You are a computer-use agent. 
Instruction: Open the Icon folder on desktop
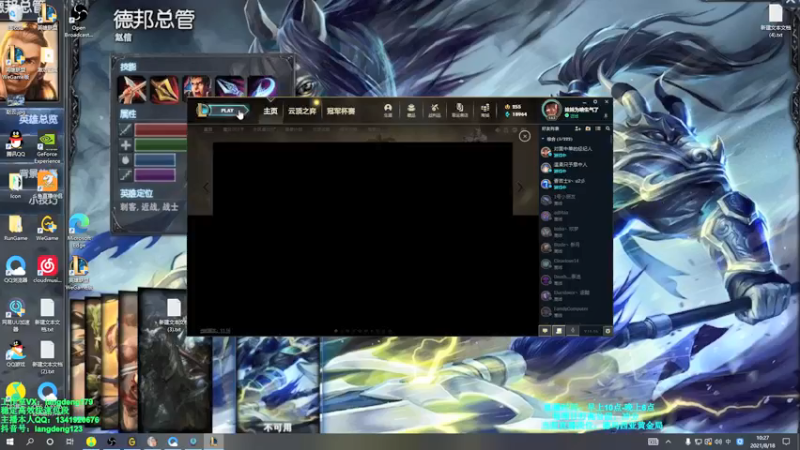point(15,186)
